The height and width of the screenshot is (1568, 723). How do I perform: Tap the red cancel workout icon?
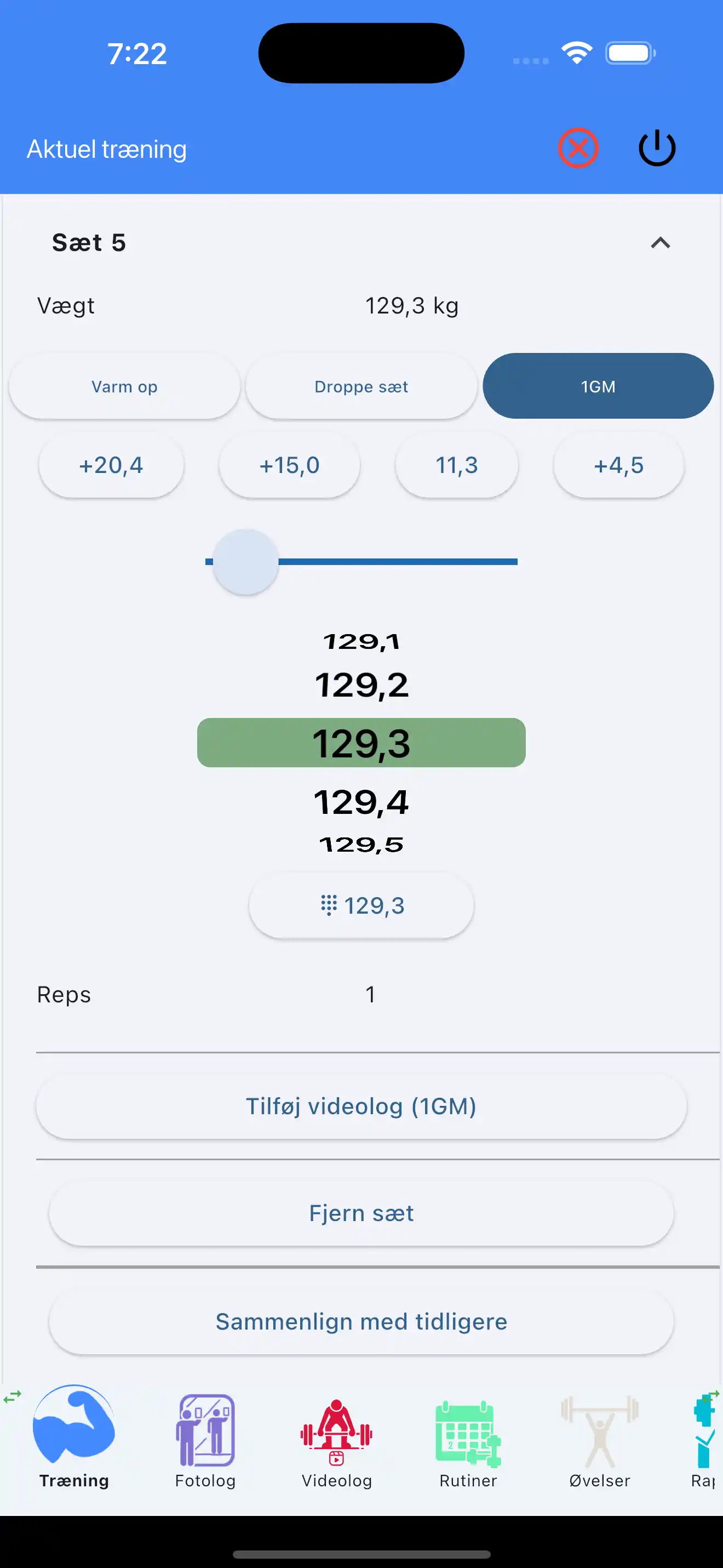click(578, 148)
